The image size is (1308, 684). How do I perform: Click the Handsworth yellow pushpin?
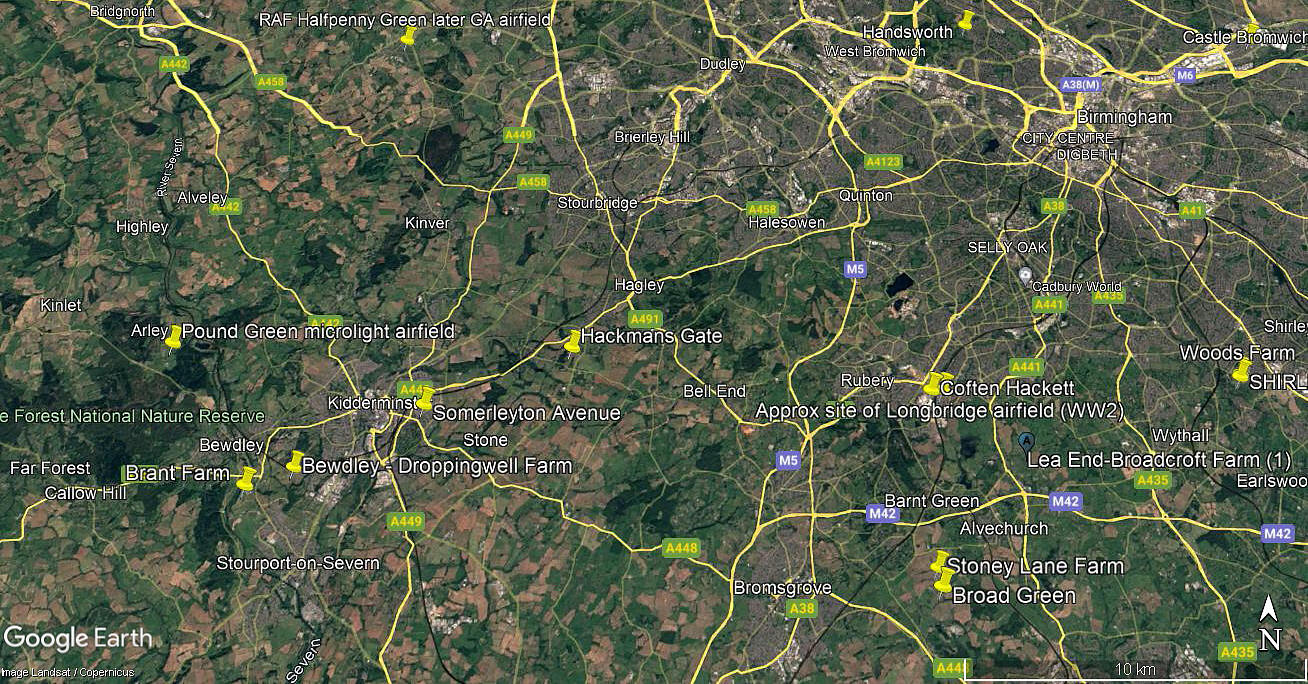tap(966, 21)
